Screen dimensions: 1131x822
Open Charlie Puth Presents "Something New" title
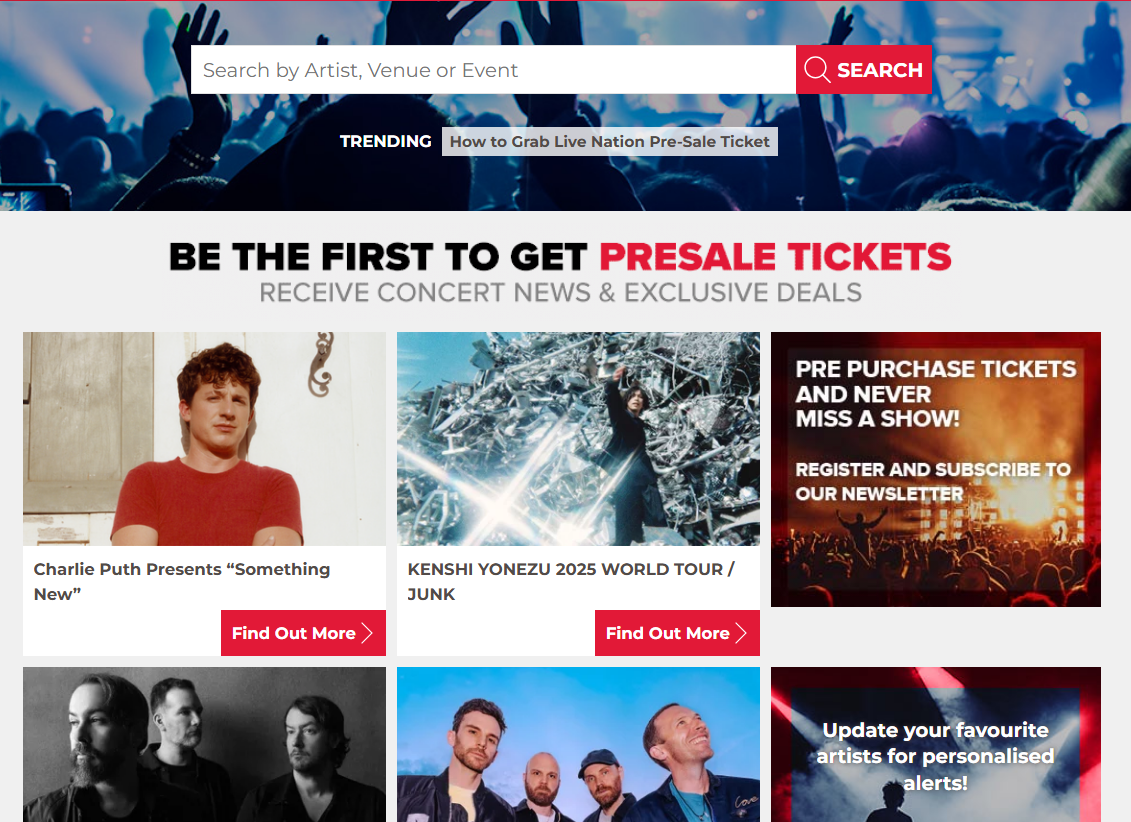(182, 581)
